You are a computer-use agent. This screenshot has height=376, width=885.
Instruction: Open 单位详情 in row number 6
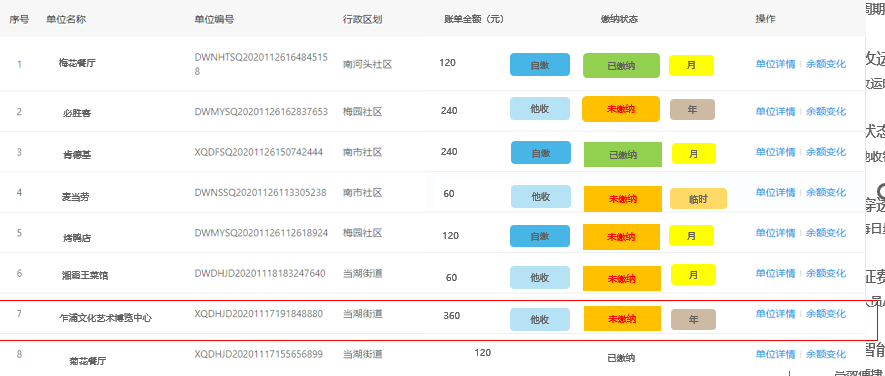775,273
